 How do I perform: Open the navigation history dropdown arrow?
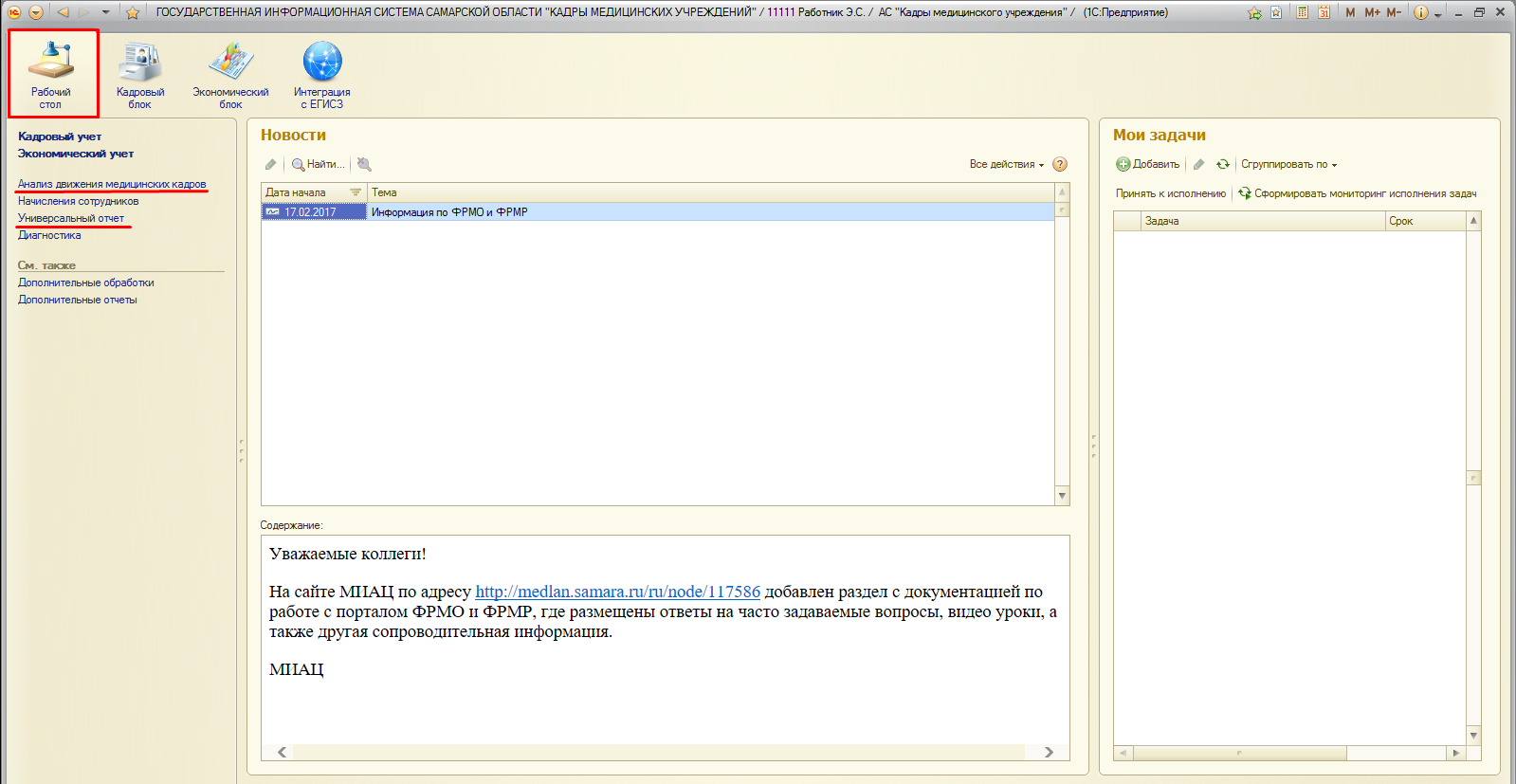tap(105, 12)
